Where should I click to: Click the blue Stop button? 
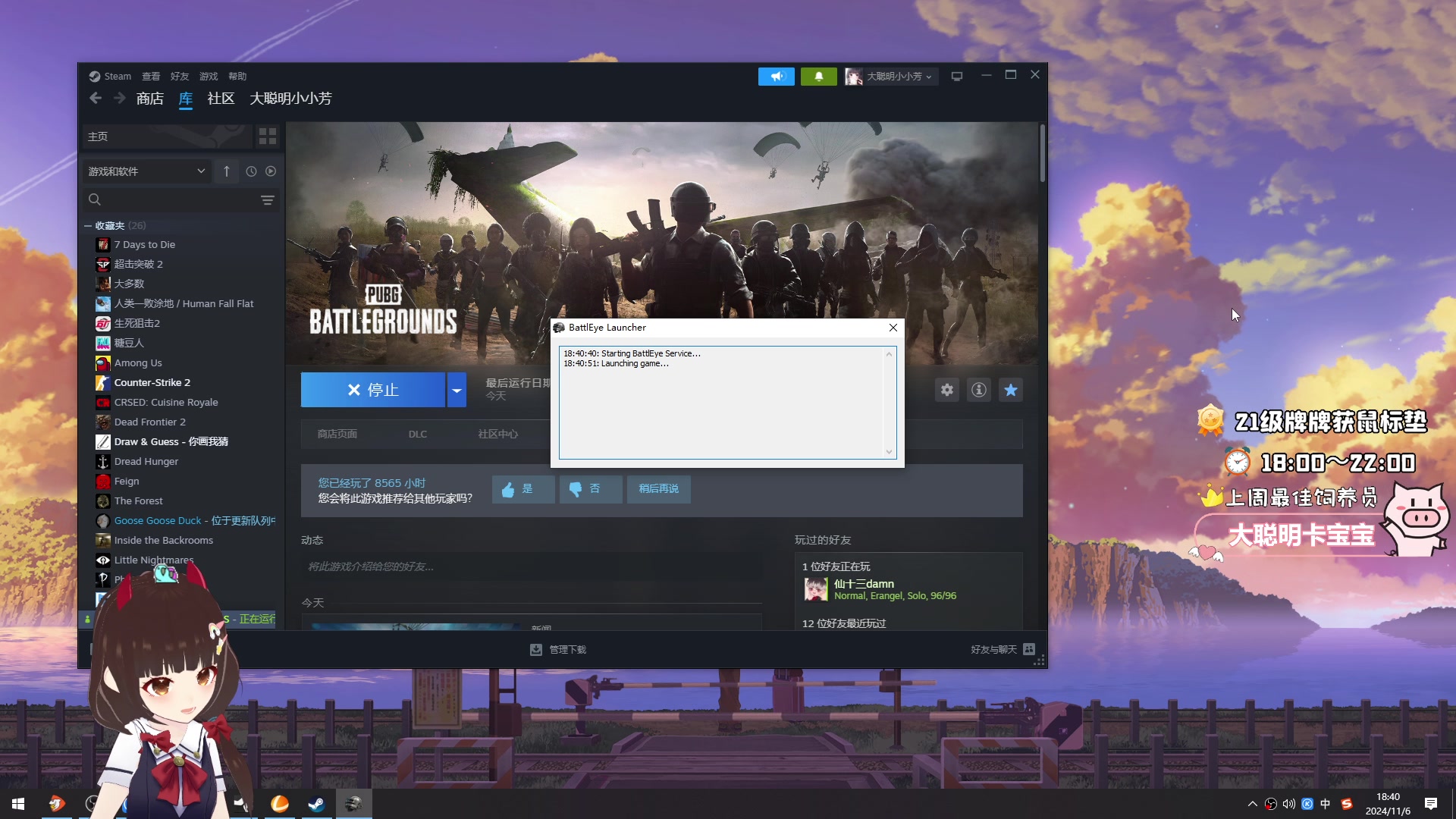[x=372, y=390]
